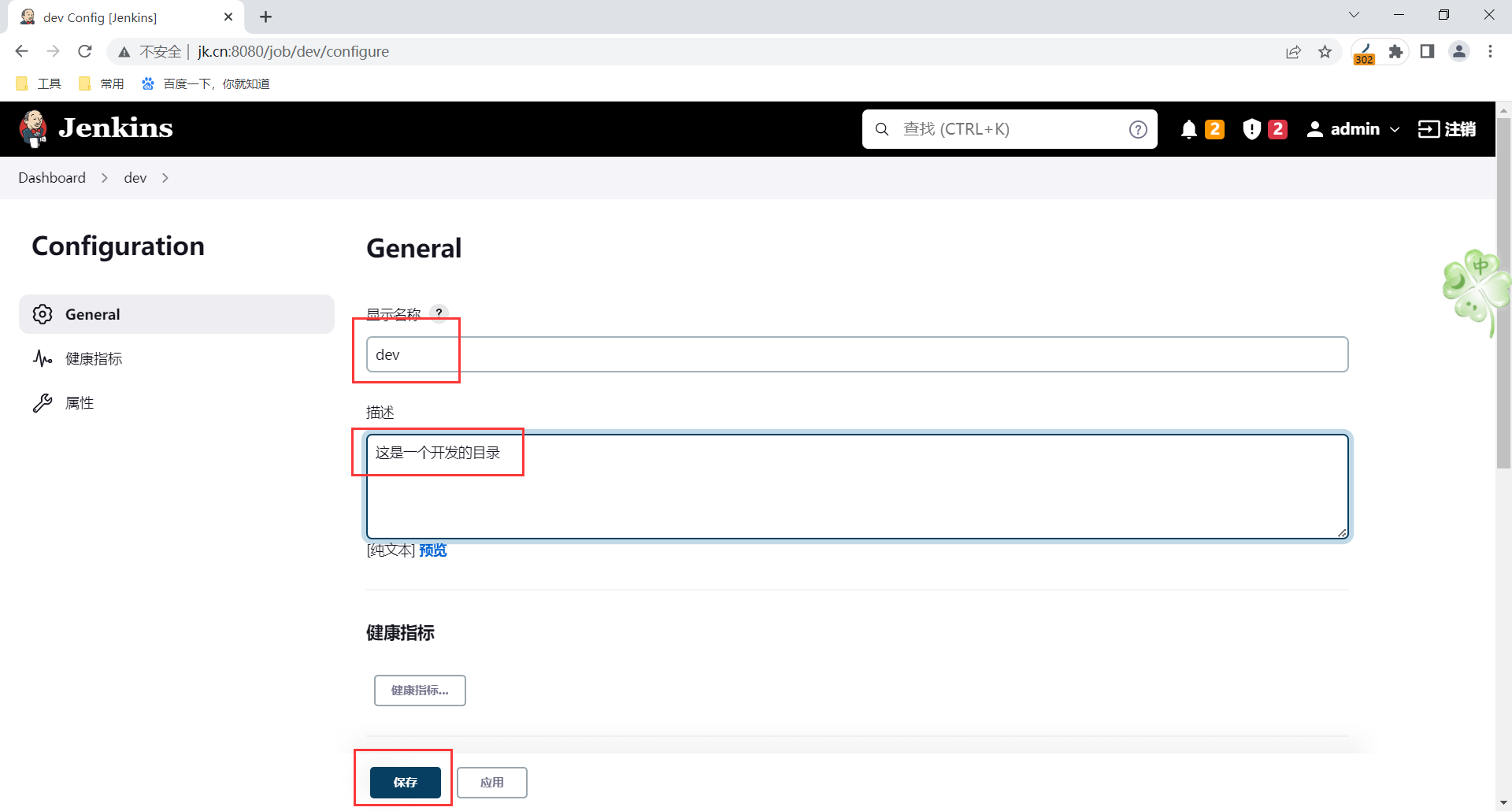Toggle the browser side panel icon
Viewport: 1512px width, 811px height.
tap(1427, 51)
